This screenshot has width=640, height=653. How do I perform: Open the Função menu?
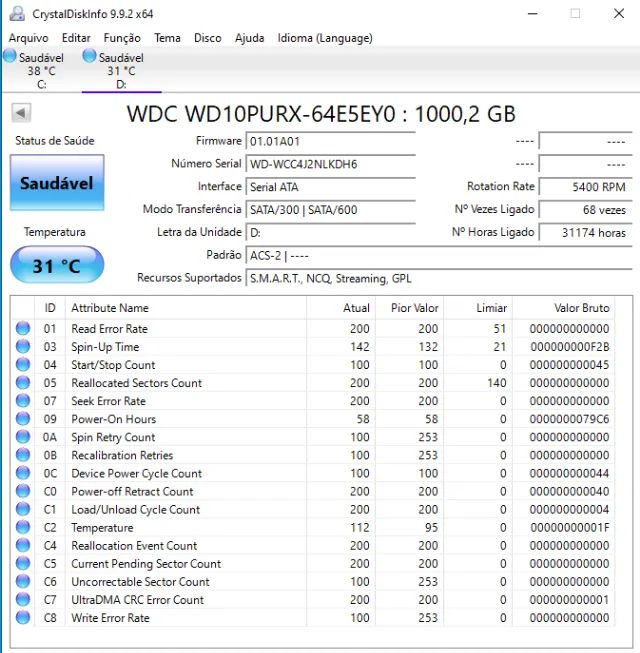point(122,38)
